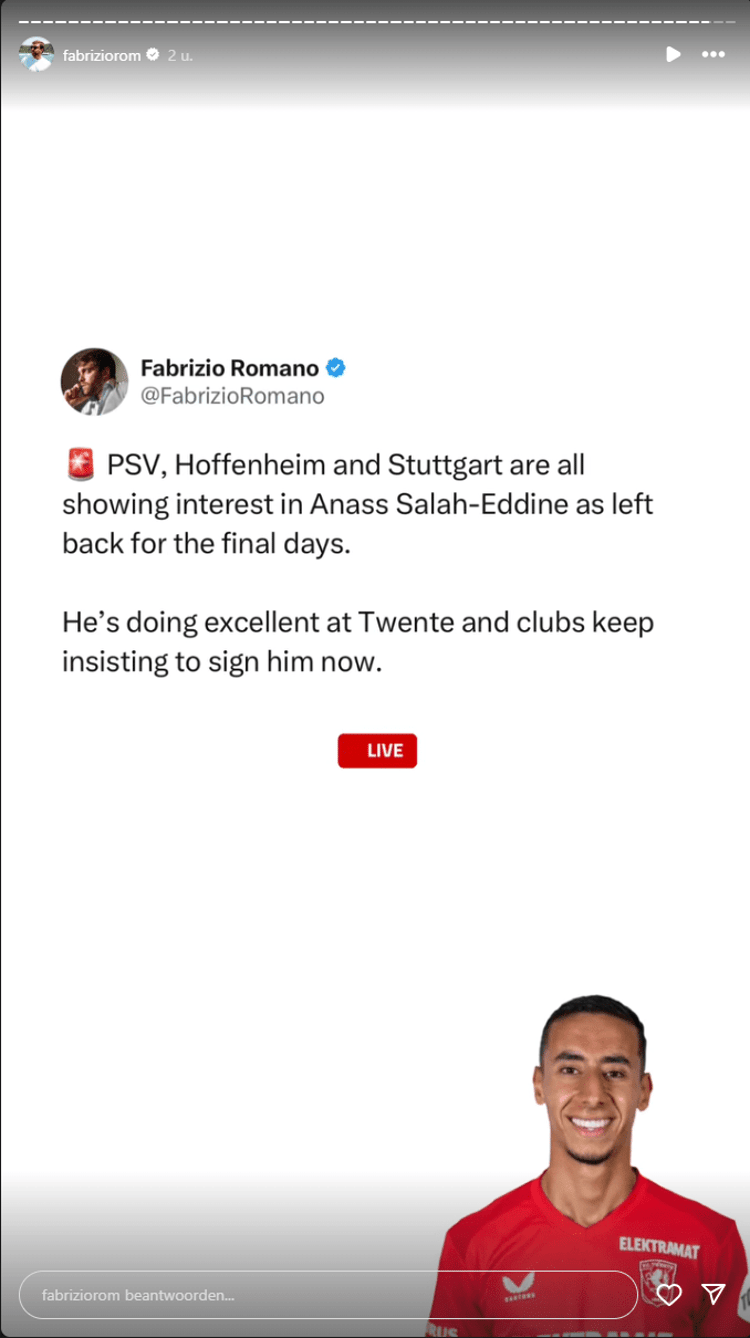The image size is (750, 1338).
Task: Click the middle of the story progress bar
Action: point(375,20)
